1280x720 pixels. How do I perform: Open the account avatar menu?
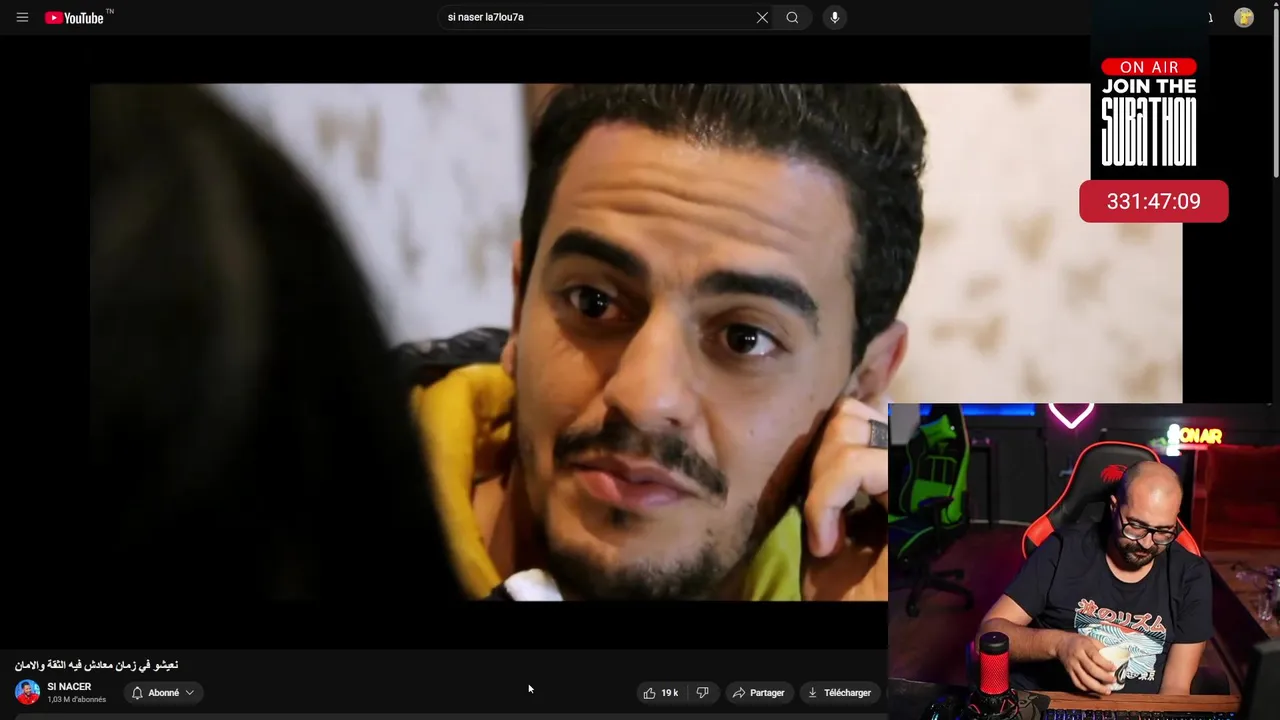[x=1244, y=17]
